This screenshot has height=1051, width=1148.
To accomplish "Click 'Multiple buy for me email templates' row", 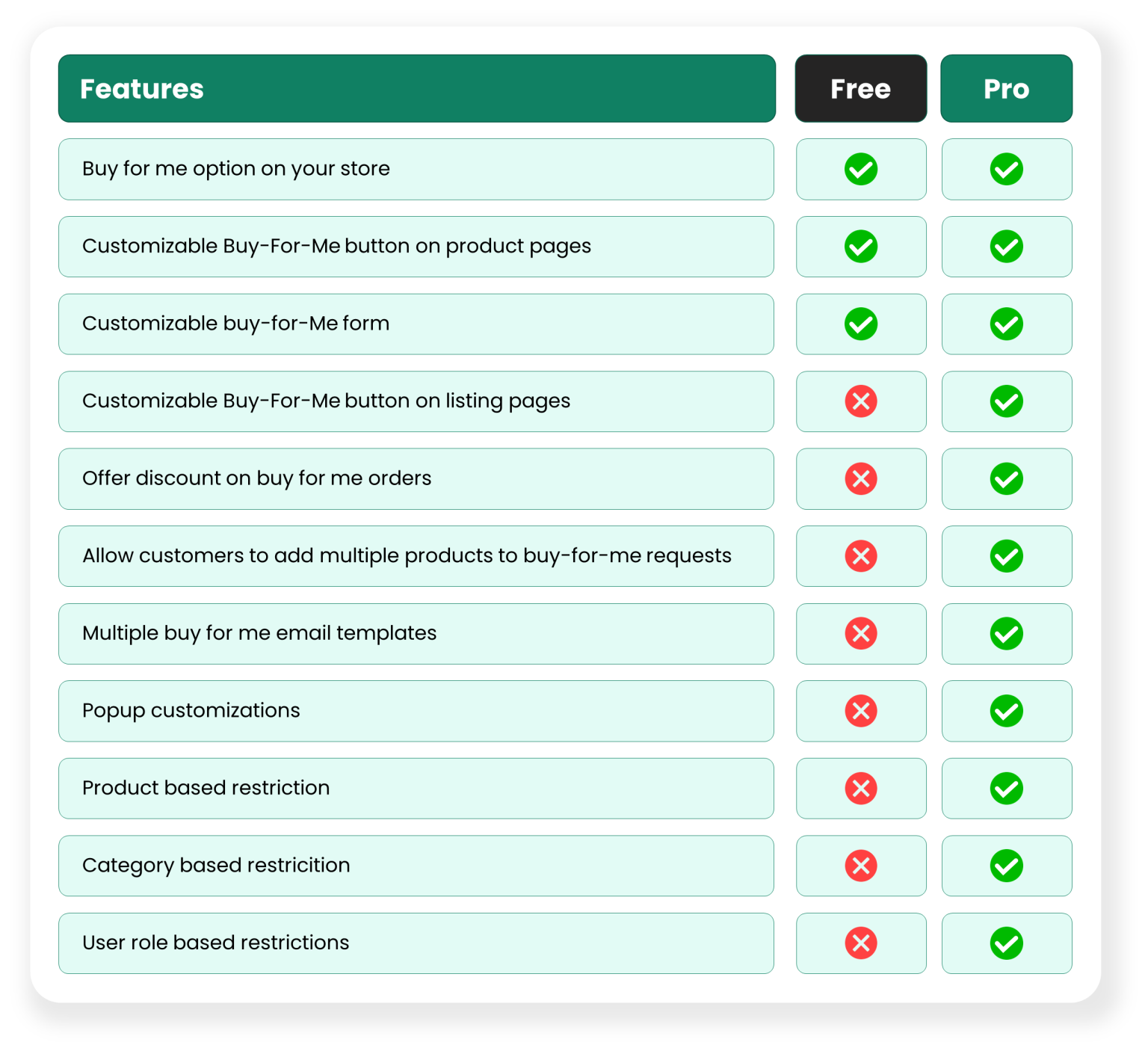I will (259, 633).
